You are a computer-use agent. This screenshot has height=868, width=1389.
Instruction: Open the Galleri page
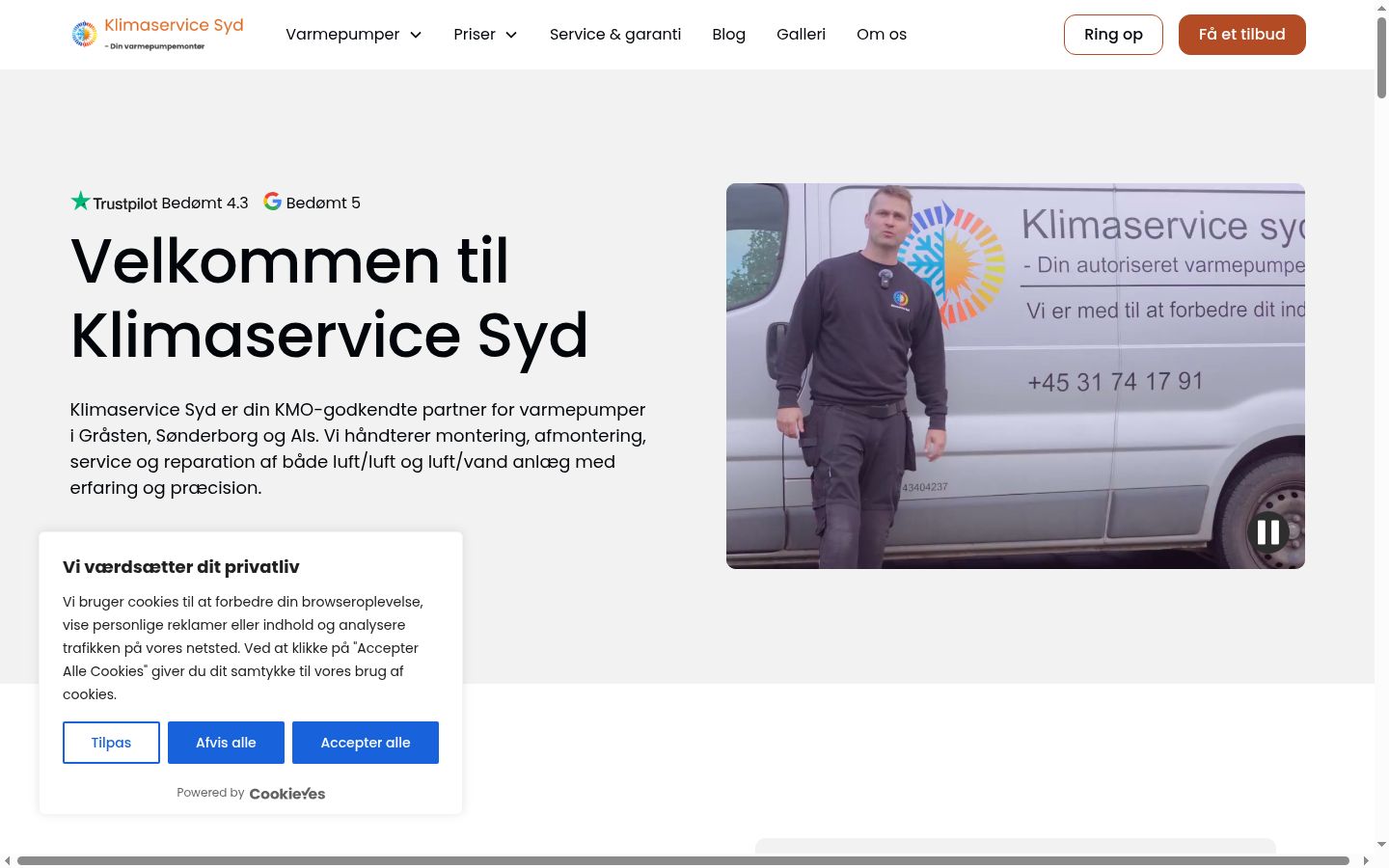pos(801,35)
